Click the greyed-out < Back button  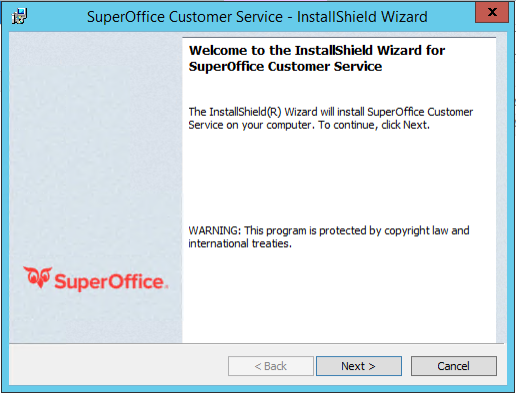click(x=271, y=366)
